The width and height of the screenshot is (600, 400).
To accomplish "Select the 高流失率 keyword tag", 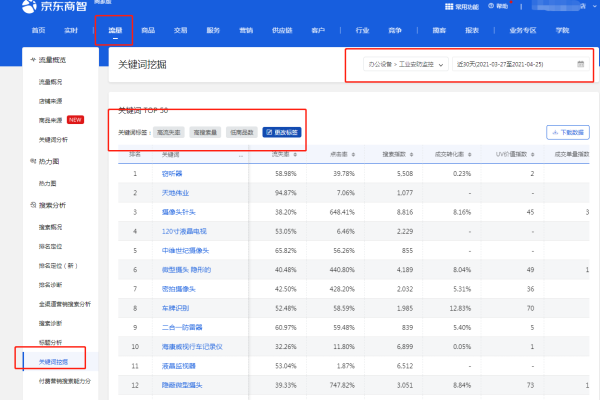I will pyautogui.click(x=169, y=132).
